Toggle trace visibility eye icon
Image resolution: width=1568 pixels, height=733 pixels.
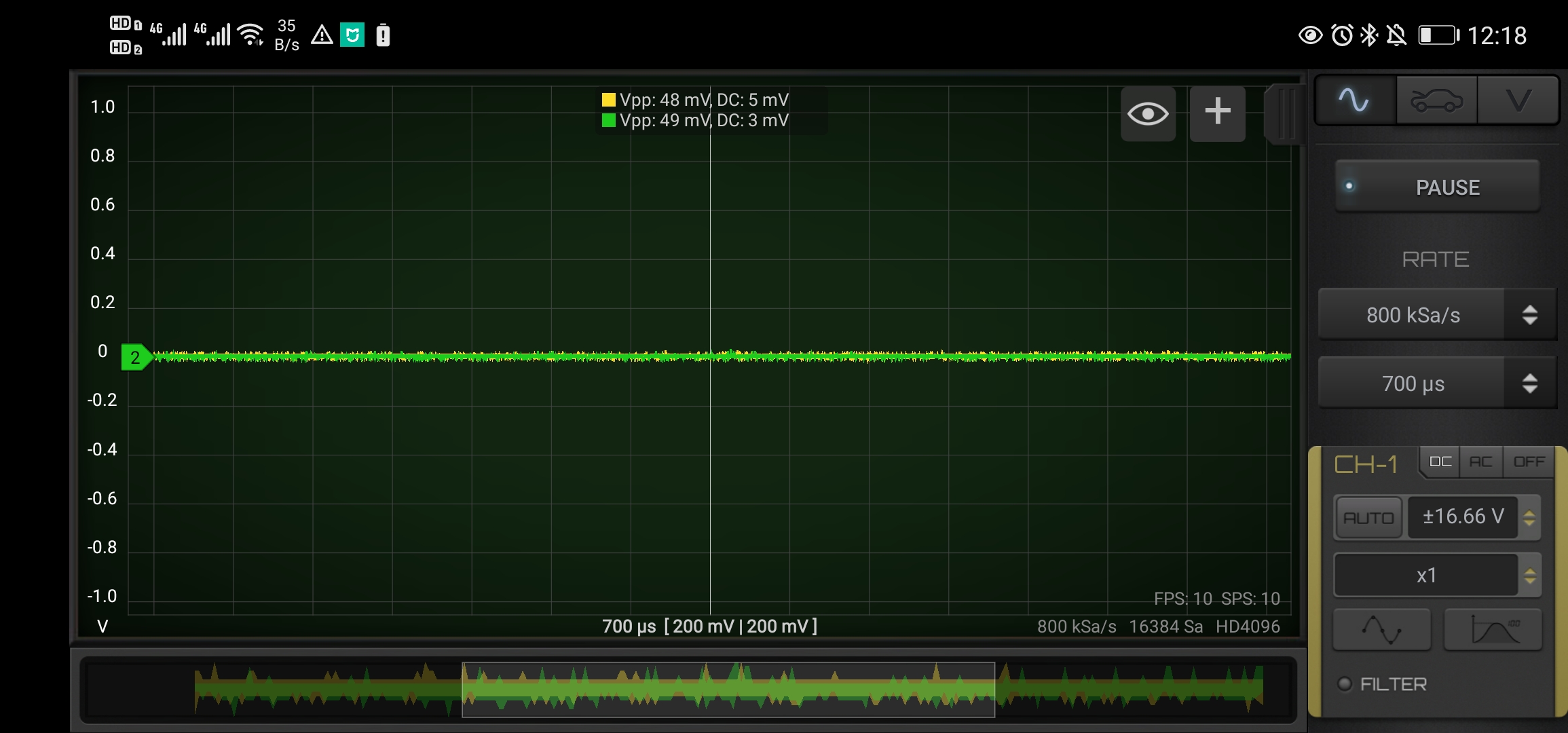click(1148, 113)
